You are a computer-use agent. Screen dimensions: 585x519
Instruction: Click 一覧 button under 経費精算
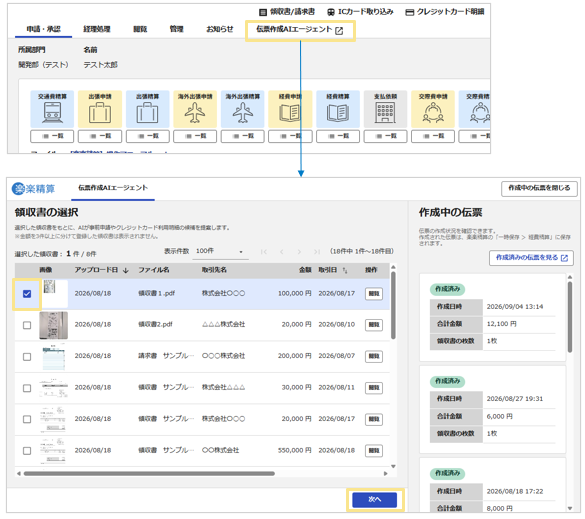coord(338,136)
